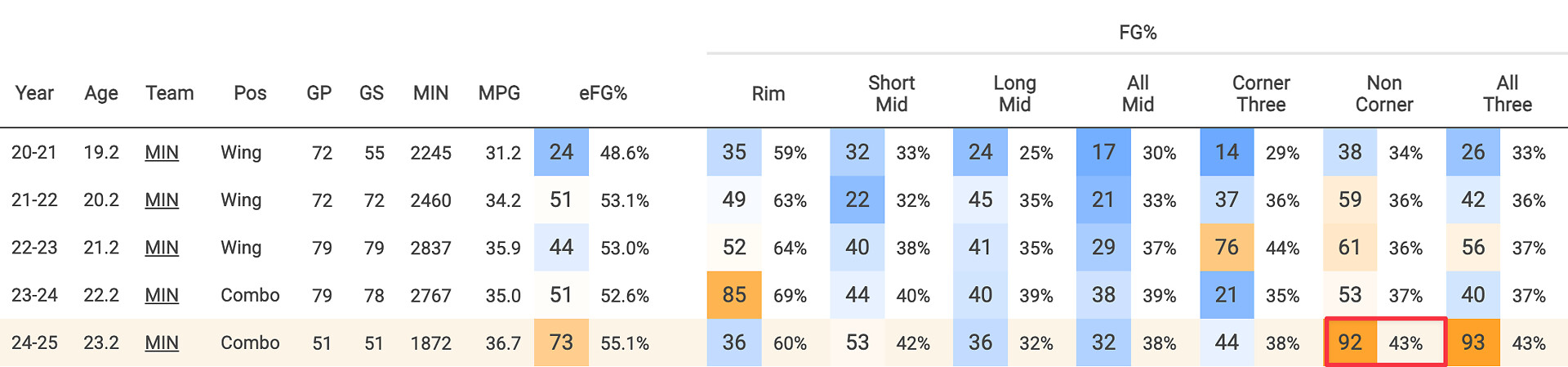Screen dimensions: 1568x367
Task: Follow the MIN link in the 22-23 season row
Action: point(162,248)
